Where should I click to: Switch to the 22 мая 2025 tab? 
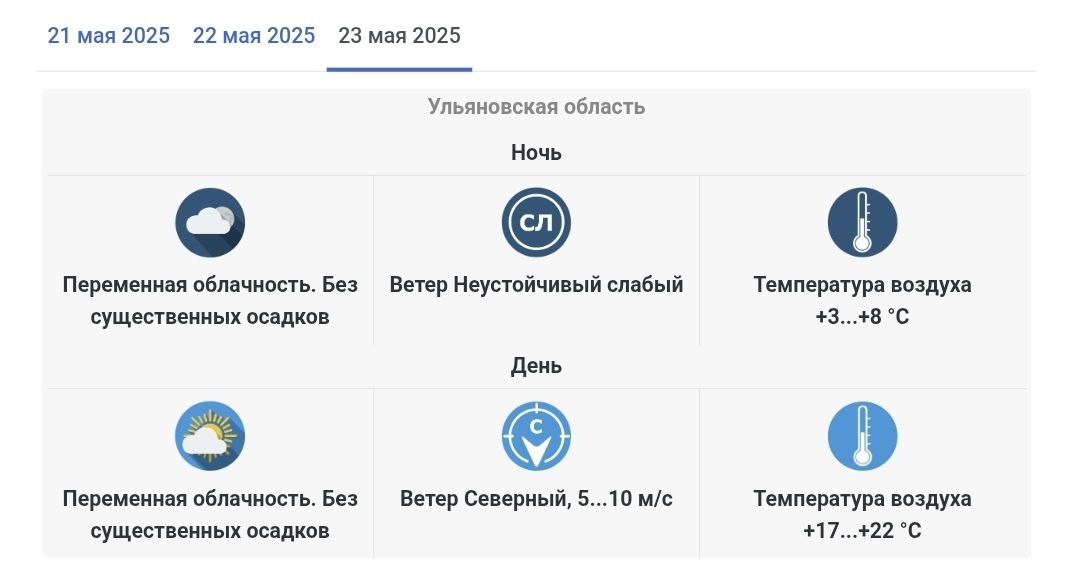pos(254,35)
